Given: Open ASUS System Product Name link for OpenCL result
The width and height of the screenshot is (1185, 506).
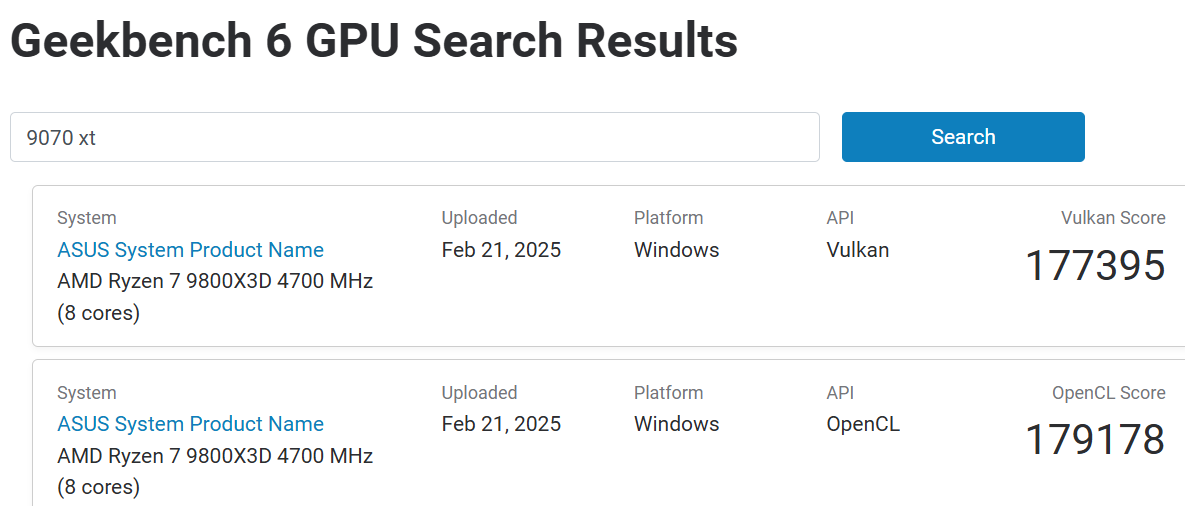Looking at the screenshot, I should (x=190, y=424).
